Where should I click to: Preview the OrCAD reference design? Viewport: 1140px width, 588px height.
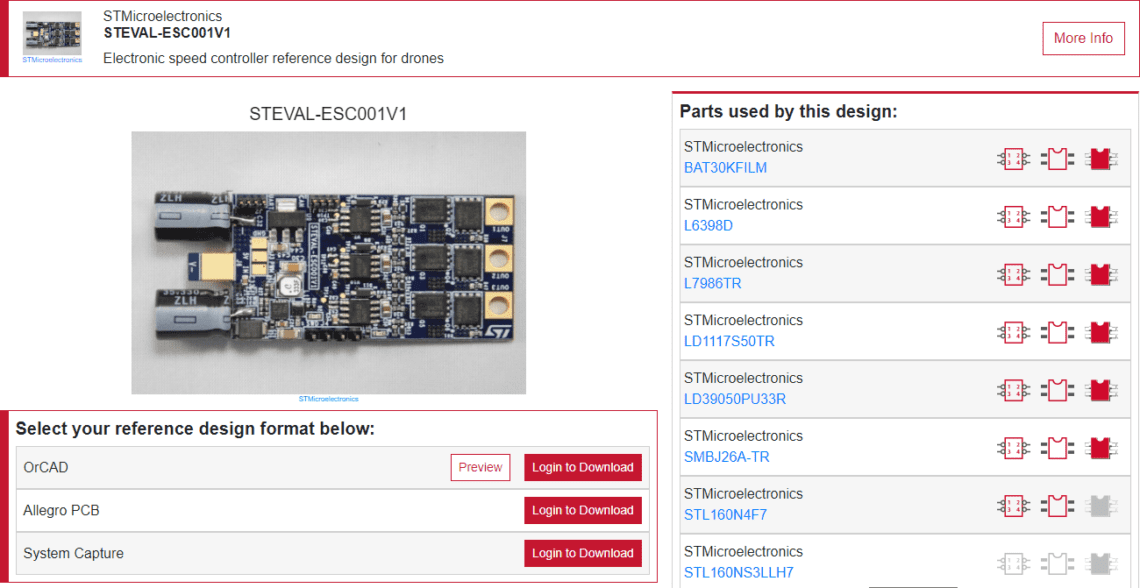[x=480, y=467]
